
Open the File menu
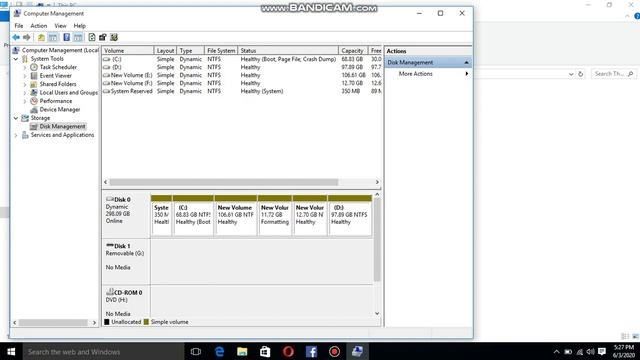pos(19,26)
